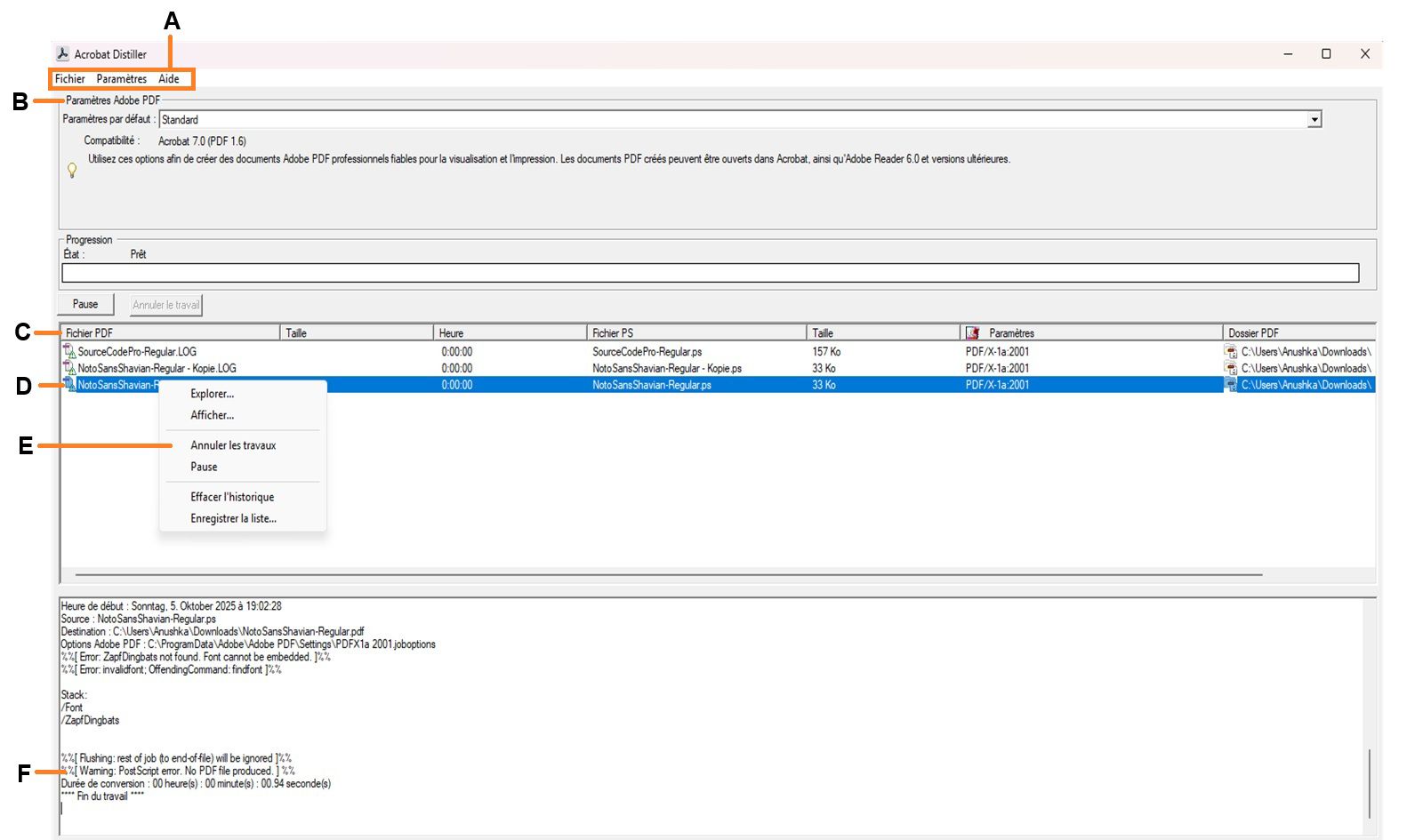Click the log pane vertical scrollbar

[x=1370, y=784]
